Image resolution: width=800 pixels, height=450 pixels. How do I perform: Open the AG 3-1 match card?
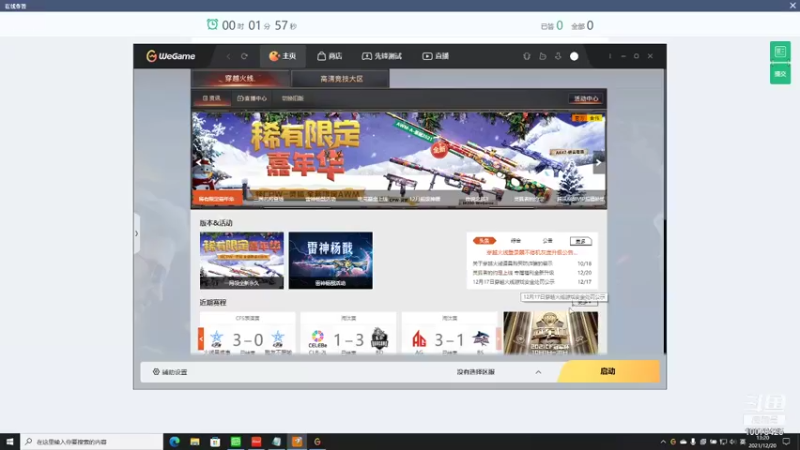coord(449,334)
